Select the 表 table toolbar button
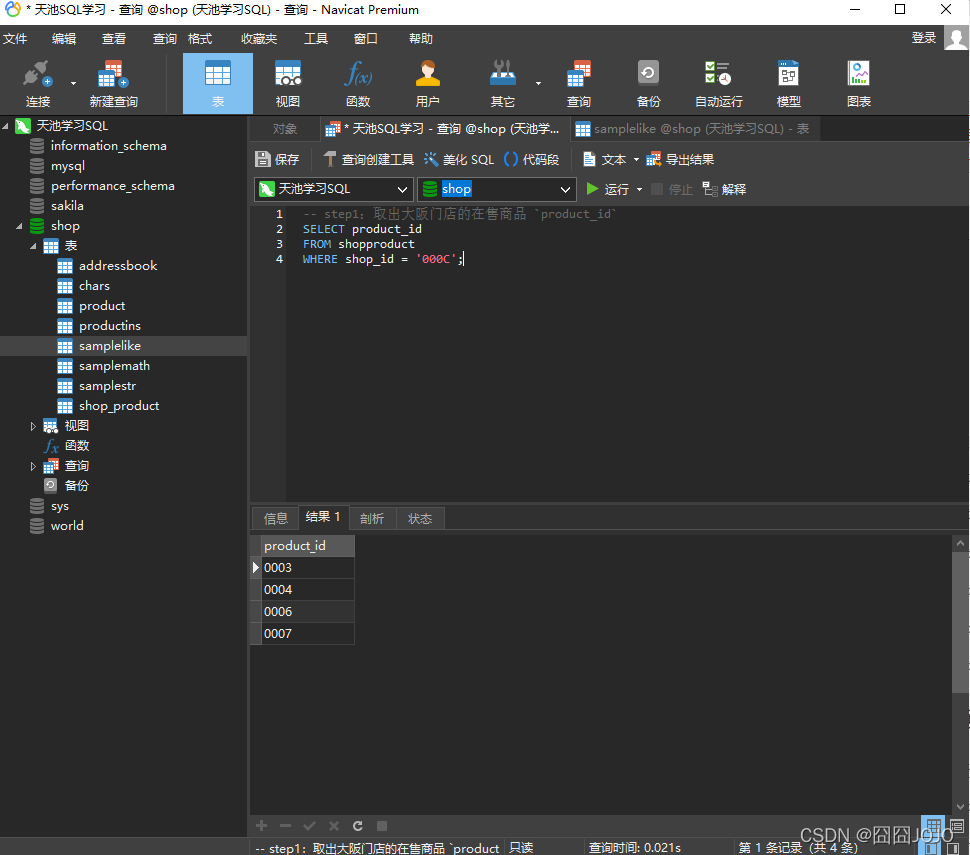Viewport: 970px width, 855px height. (218, 84)
